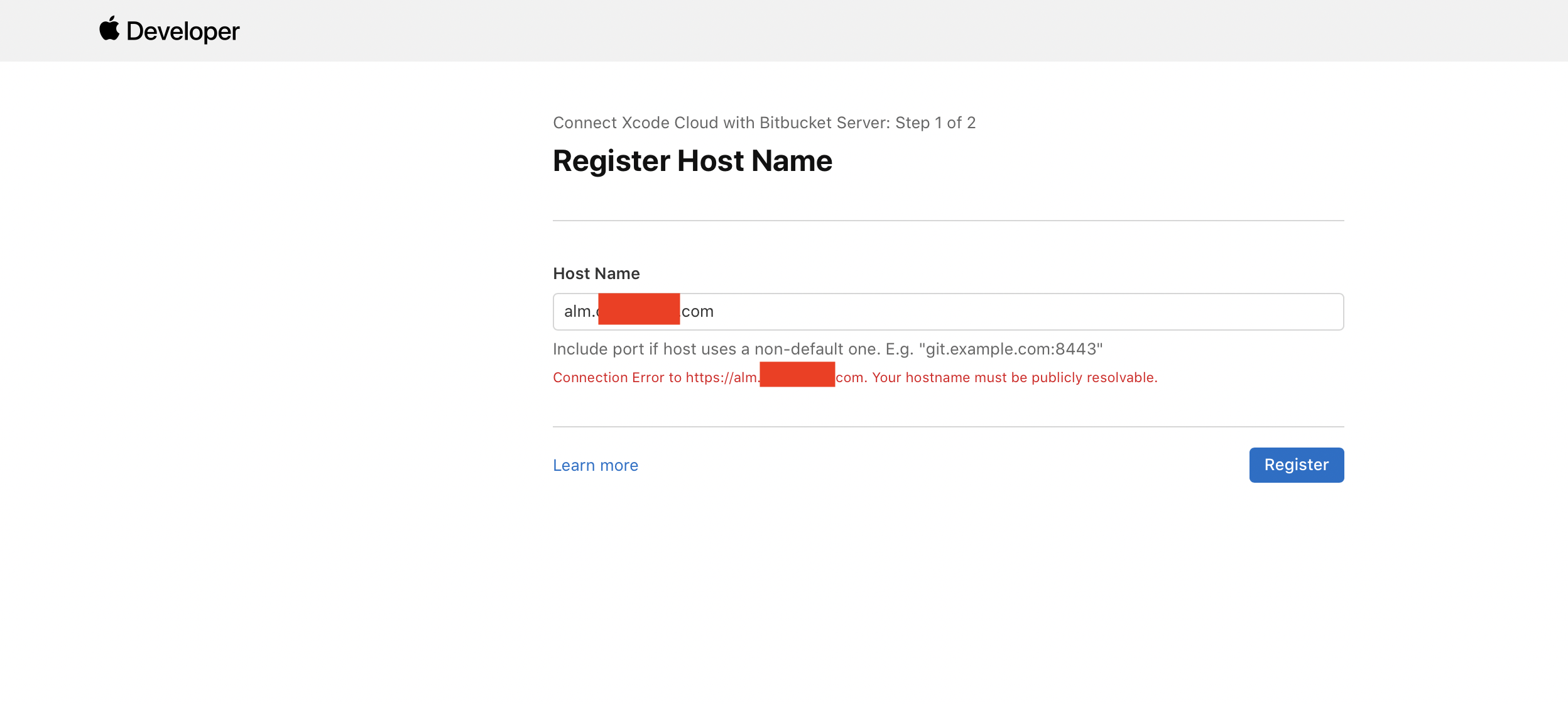The image size is (1568, 704).
Task: Click the 'Connect Xcode Cloud with Bitbucket Server' step text
Action: click(x=764, y=123)
